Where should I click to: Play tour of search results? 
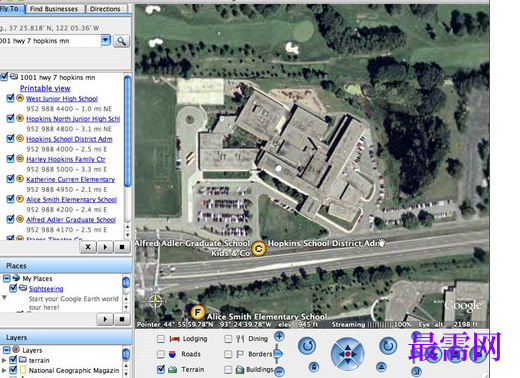click(105, 247)
